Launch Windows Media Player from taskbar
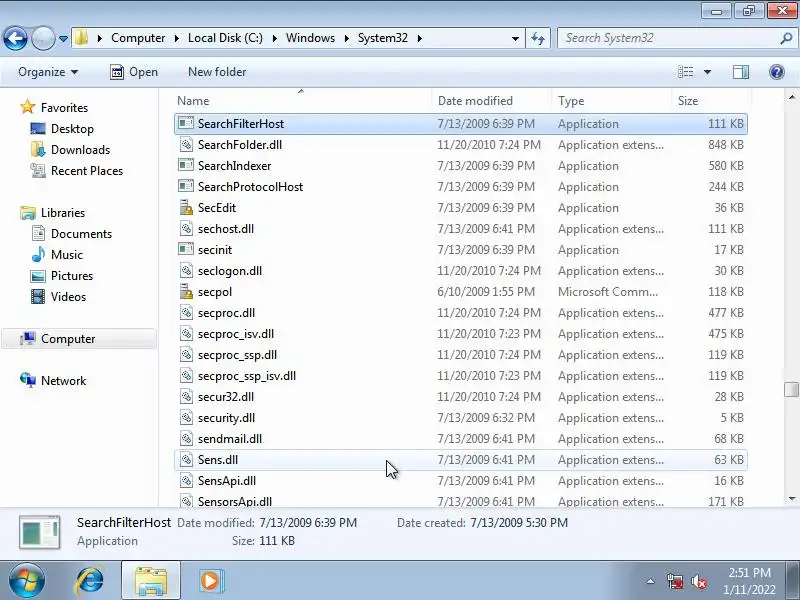The width and height of the screenshot is (800, 600). click(x=210, y=581)
